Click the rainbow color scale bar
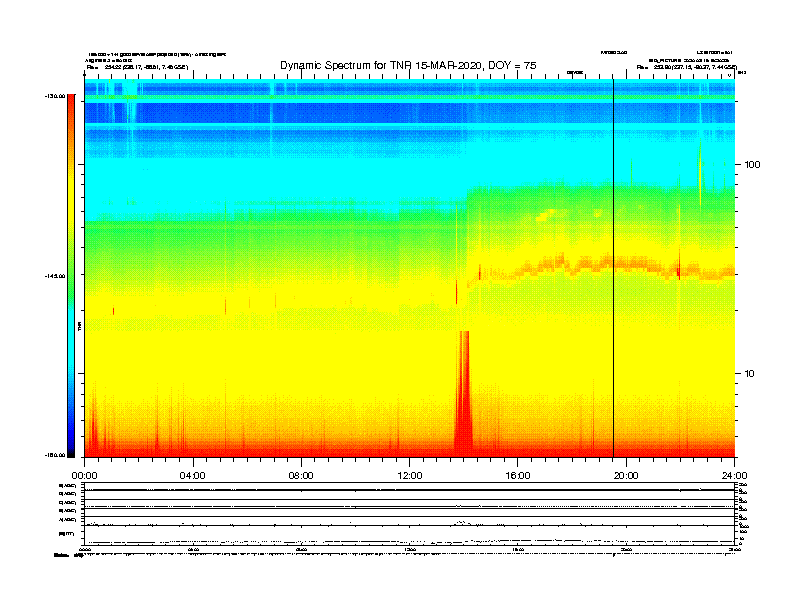The width and height of the screenshot is (792, 612). pos(71,276)
